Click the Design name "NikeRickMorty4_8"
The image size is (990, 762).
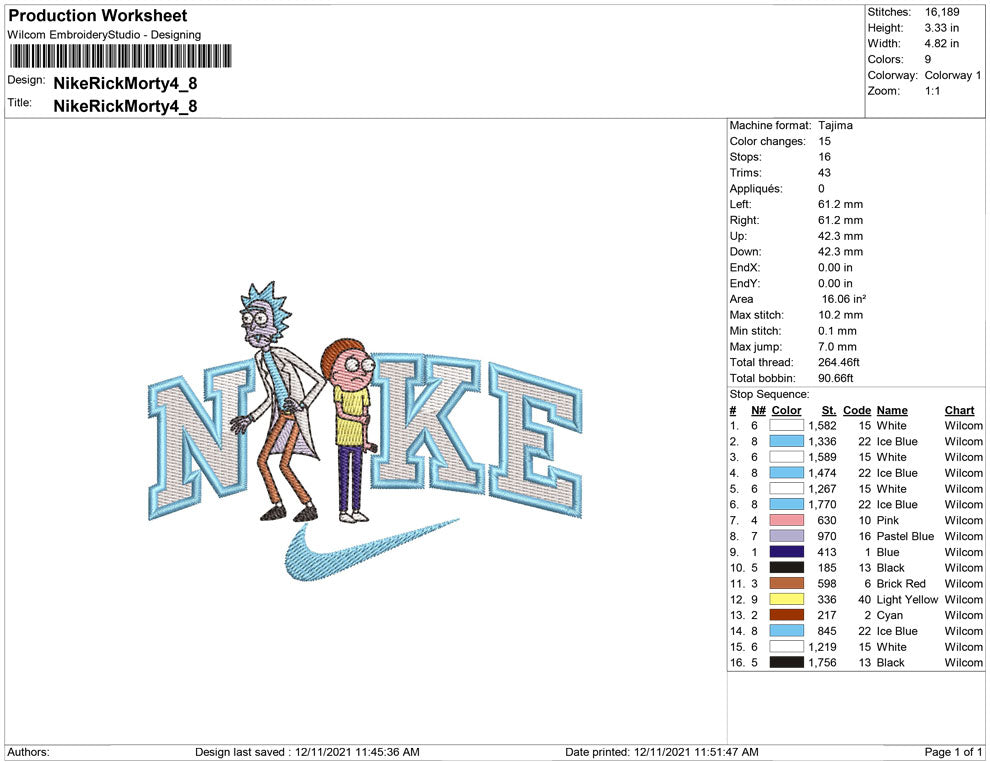point(125,83)
